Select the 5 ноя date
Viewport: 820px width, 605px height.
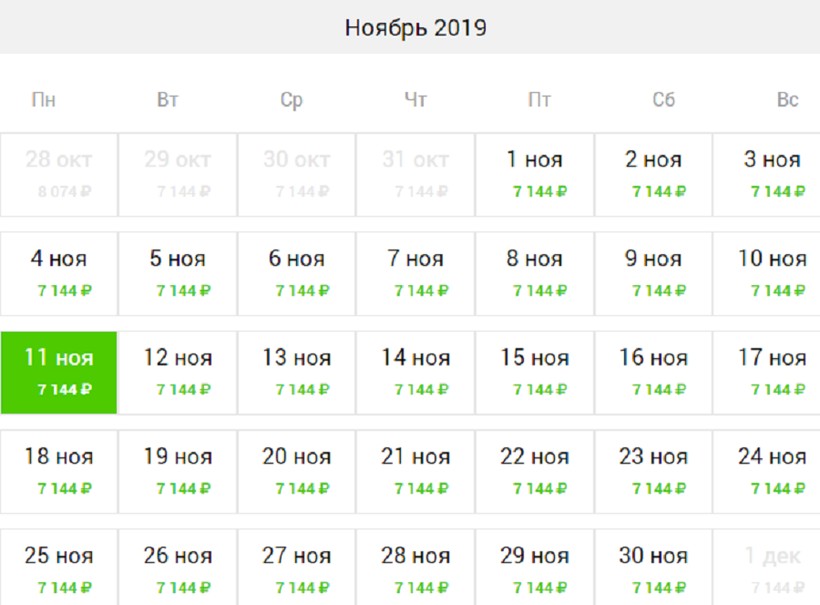tap(177, 273)
